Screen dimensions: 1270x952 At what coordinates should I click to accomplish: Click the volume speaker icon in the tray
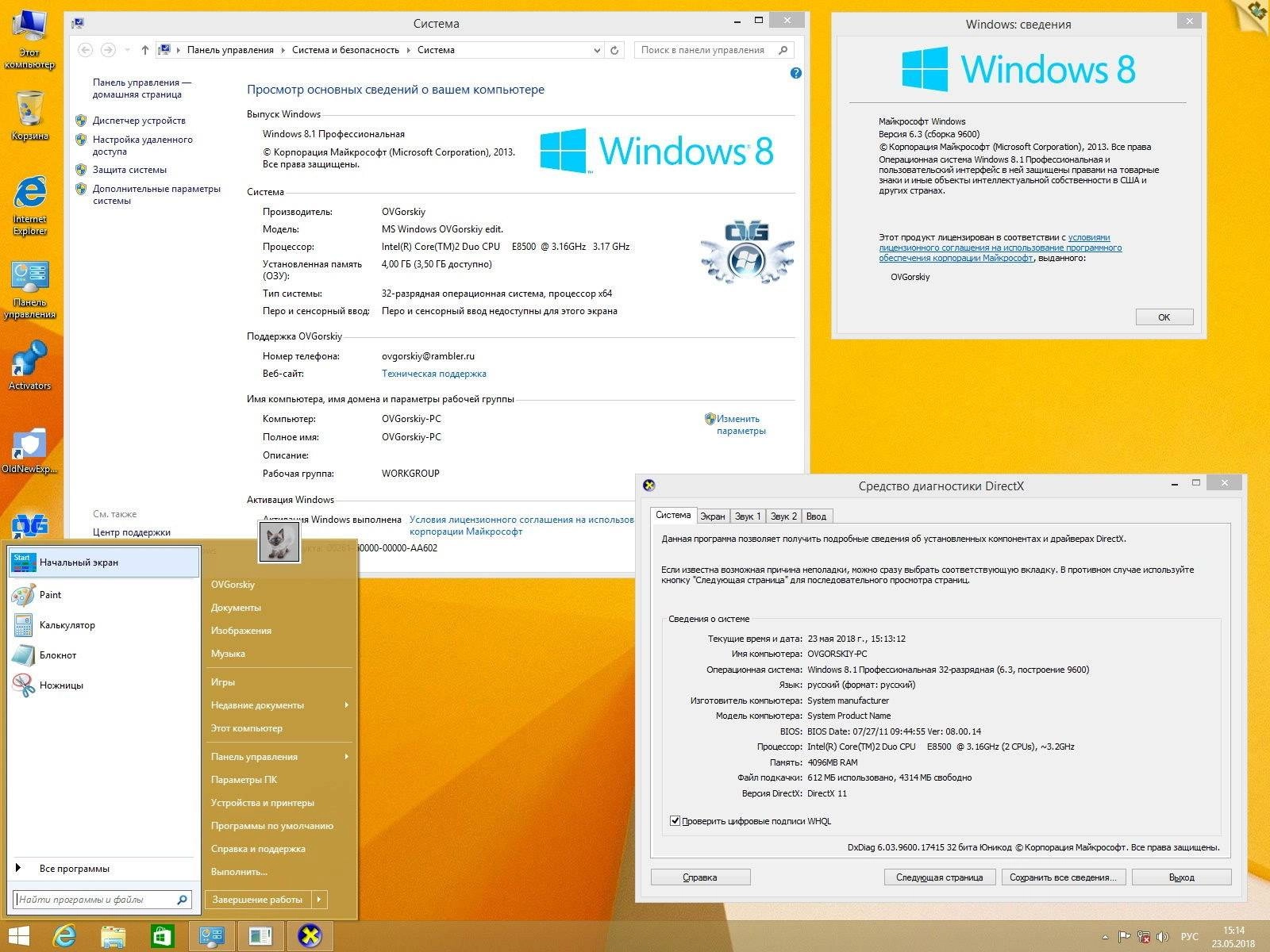(x=1162, y=938)
